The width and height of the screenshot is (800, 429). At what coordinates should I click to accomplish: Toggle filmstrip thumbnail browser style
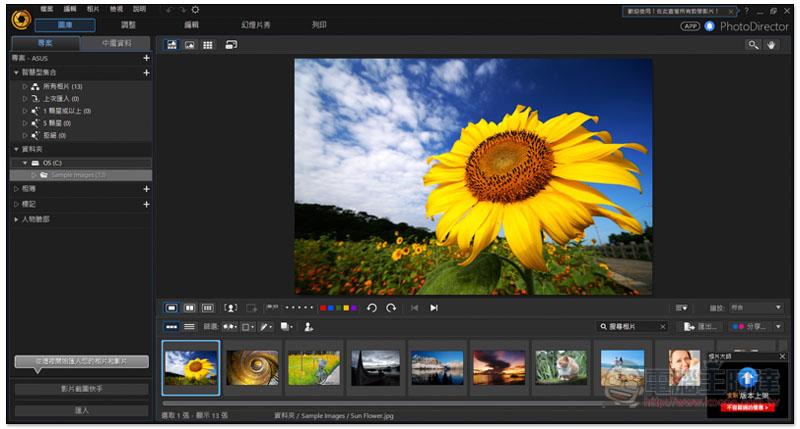[x=171, y=326]
